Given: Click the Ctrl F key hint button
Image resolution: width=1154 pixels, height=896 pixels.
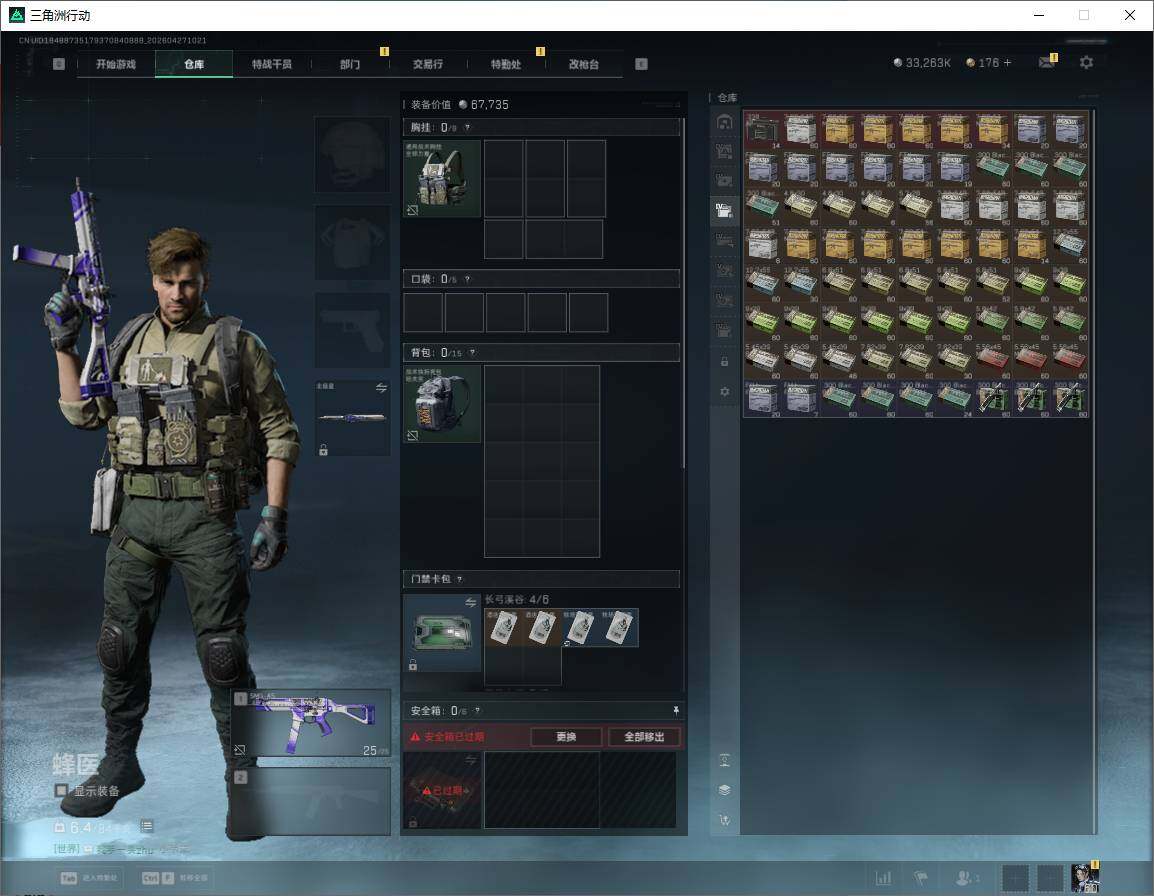Looking at the screenshot, I should click(175, 878).
